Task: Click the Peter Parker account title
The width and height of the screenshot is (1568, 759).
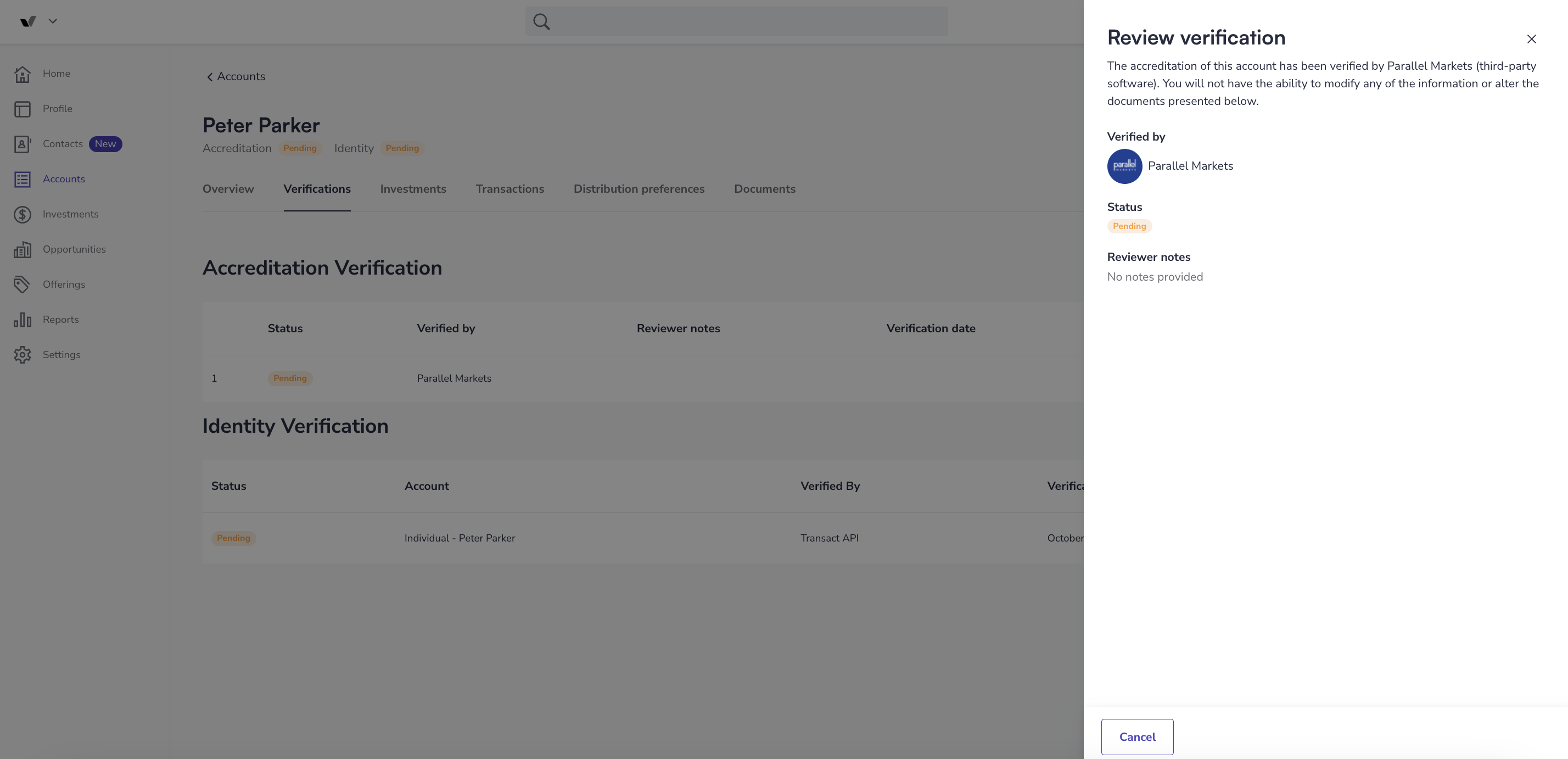Action: tap(261, 125)
